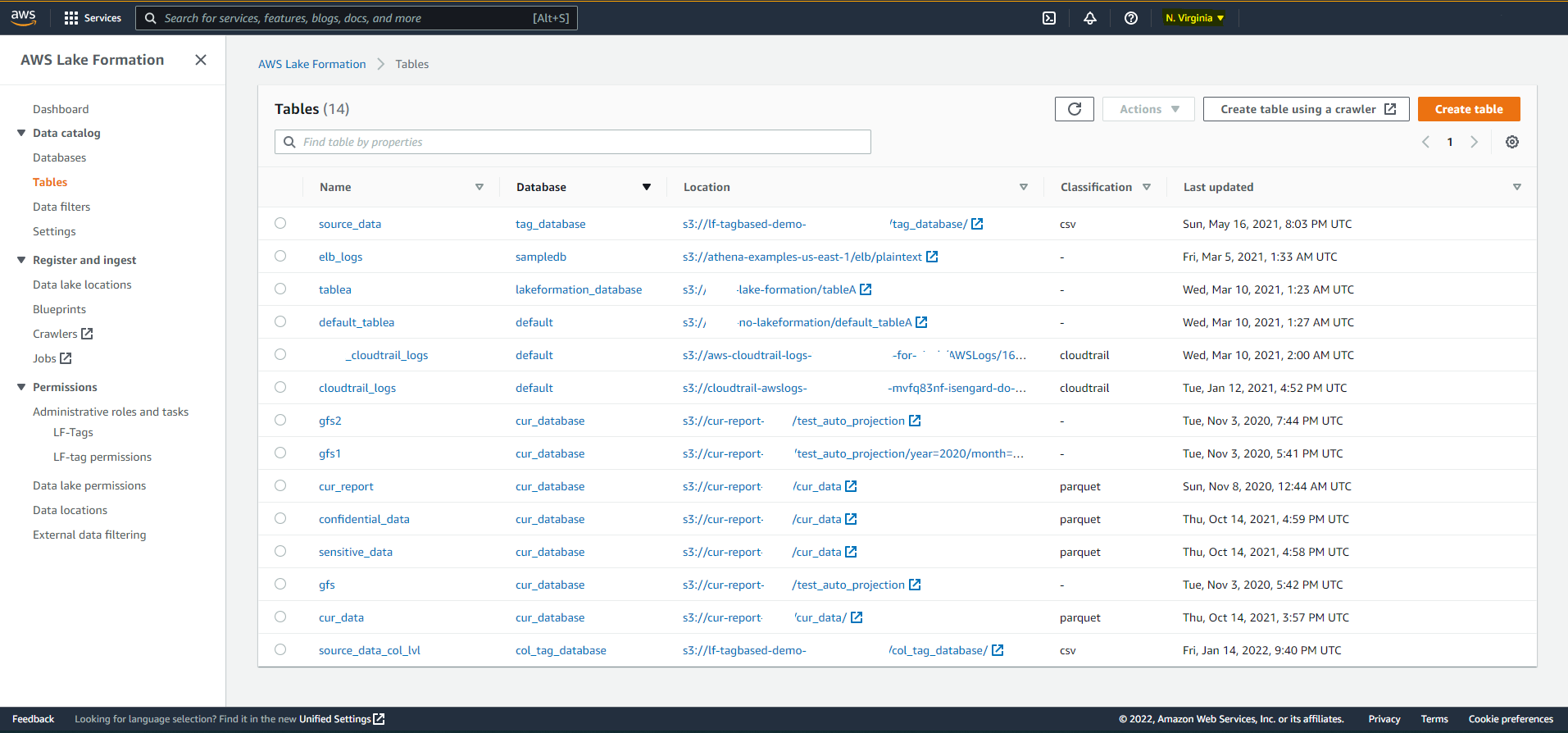This screenshot has width=1568, height=733.
Task: Select the source_data_col_lvl radio button
Action: pyautogui.click(x=280, y=649)
